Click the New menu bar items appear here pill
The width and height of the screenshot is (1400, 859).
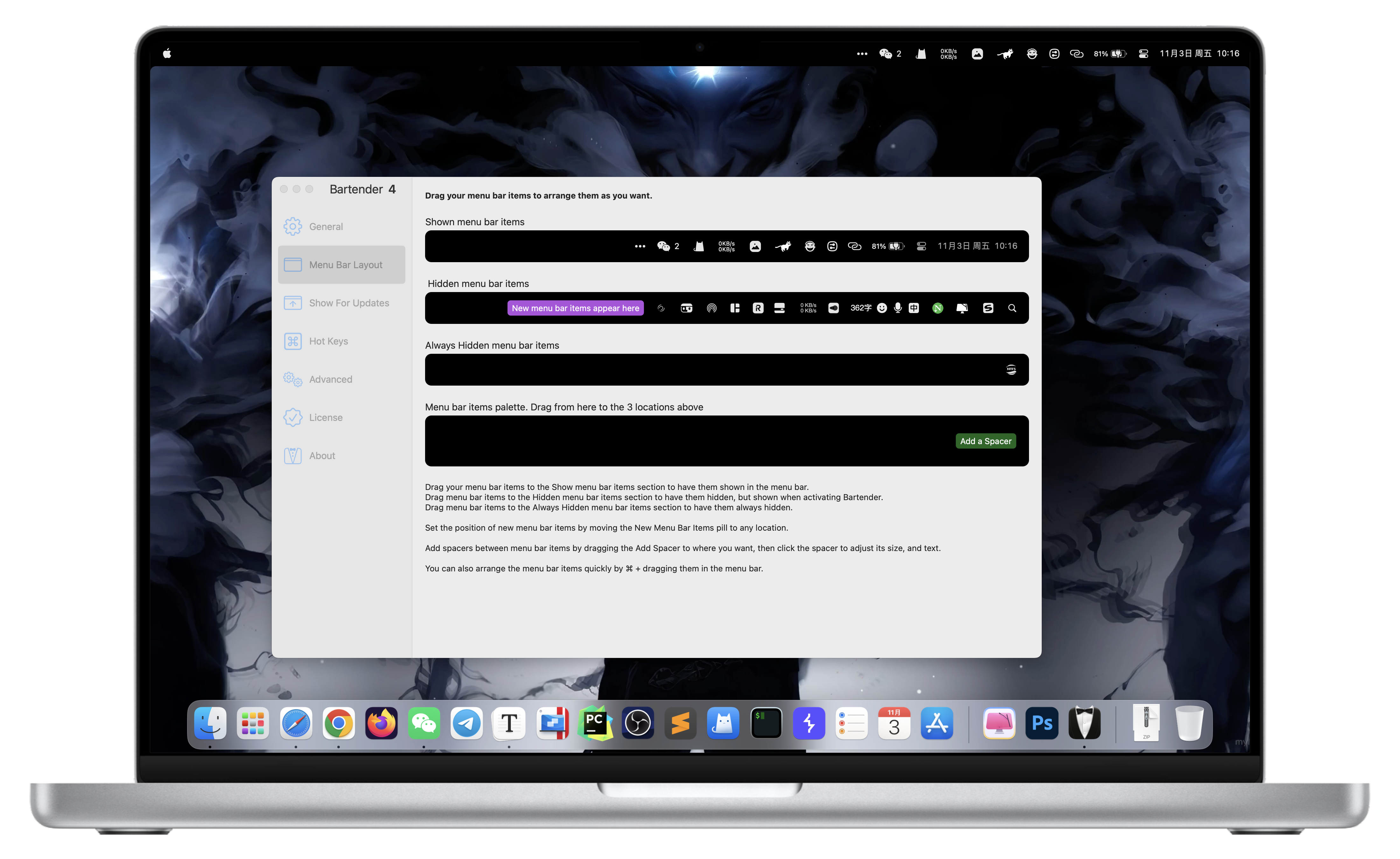tap(575, 308)
